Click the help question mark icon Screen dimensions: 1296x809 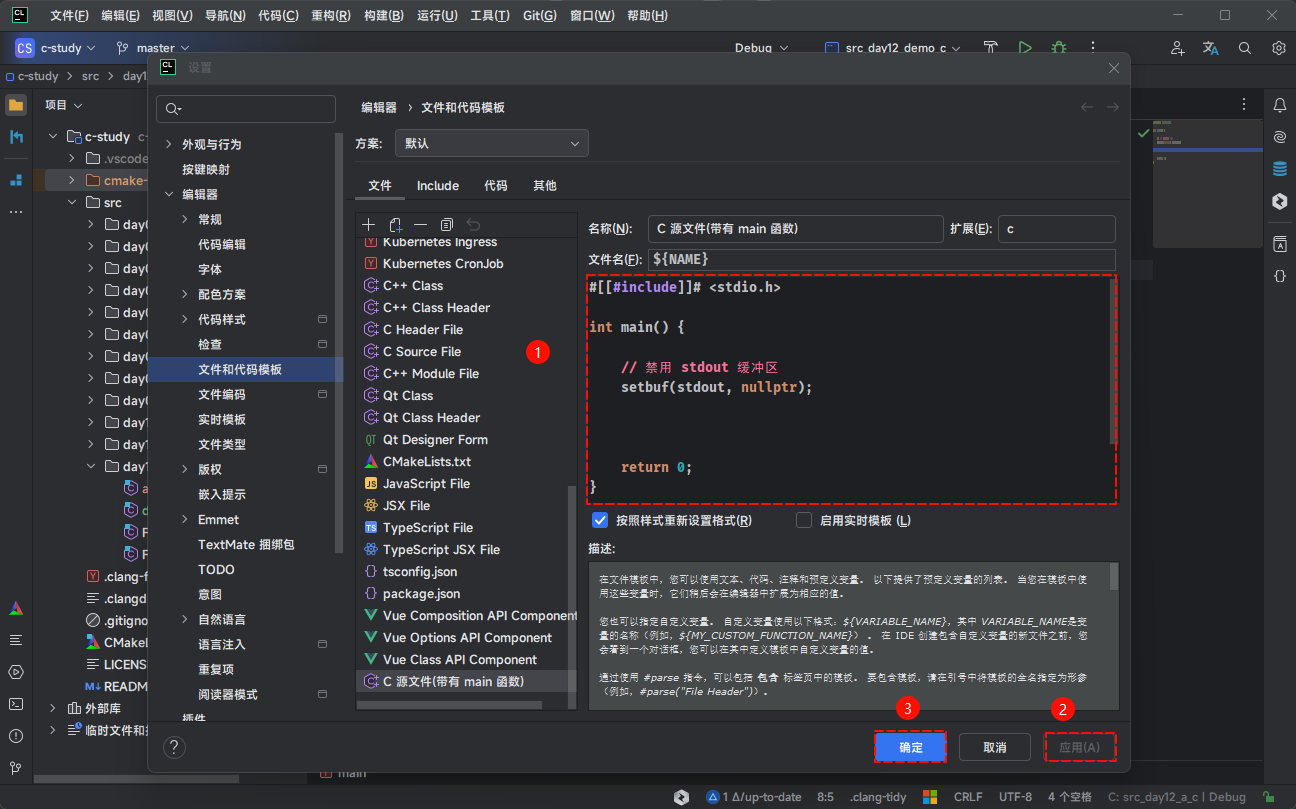[x=174, y=747]
